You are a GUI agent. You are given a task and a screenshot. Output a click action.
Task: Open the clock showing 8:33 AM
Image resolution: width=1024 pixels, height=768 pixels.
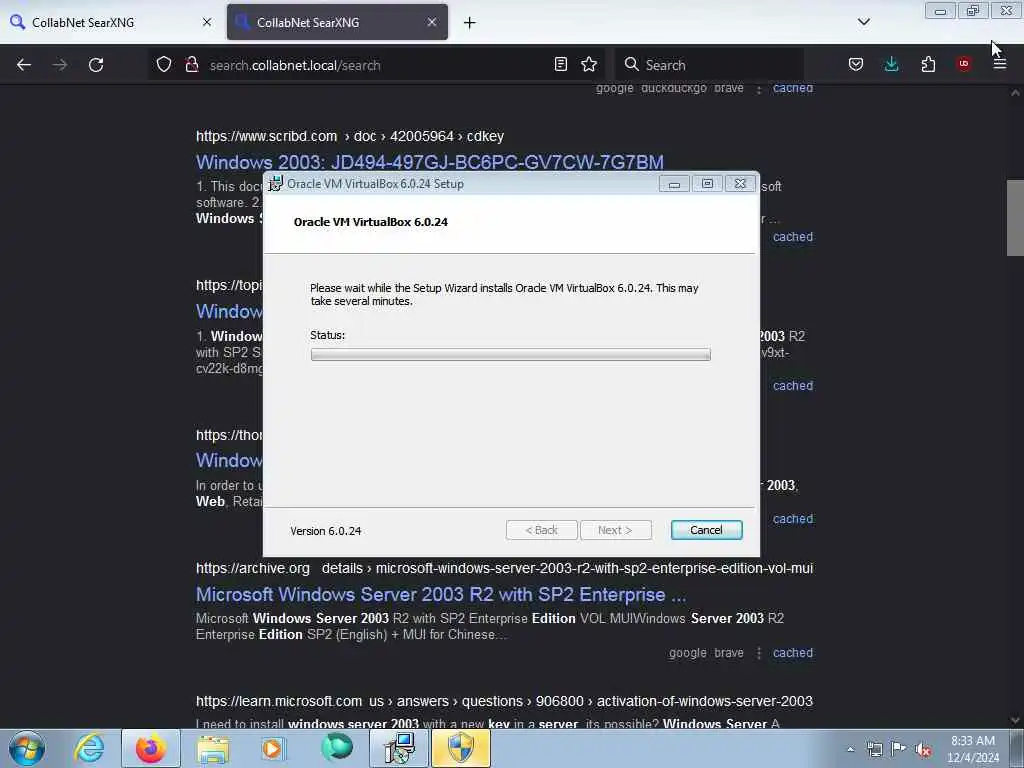click(x=973, y=749)
